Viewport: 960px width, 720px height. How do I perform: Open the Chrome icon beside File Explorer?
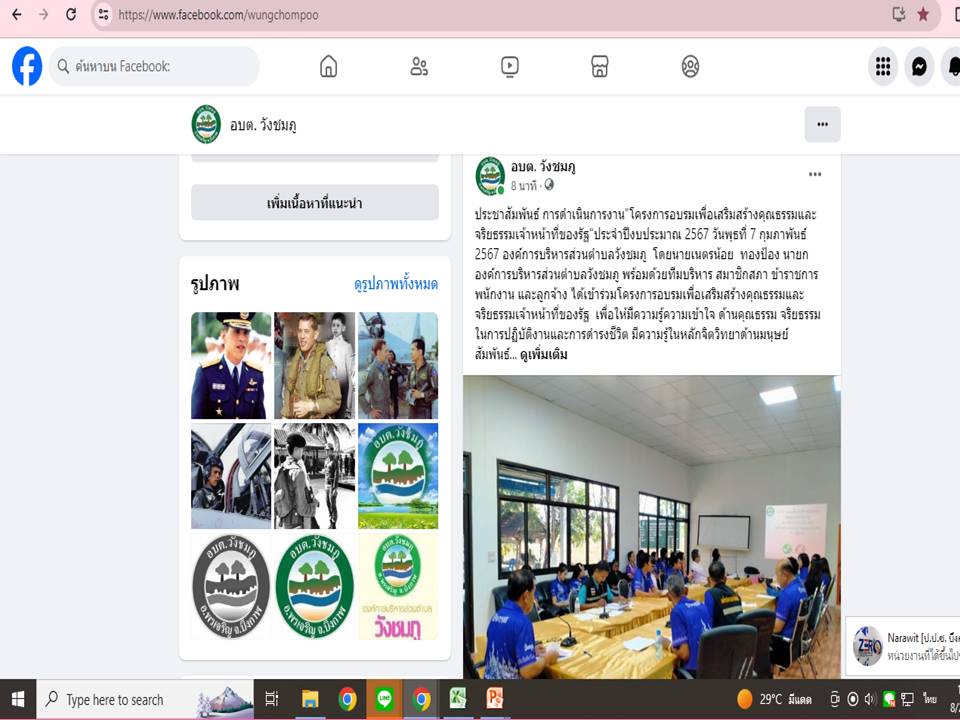(x=347, y=699)
